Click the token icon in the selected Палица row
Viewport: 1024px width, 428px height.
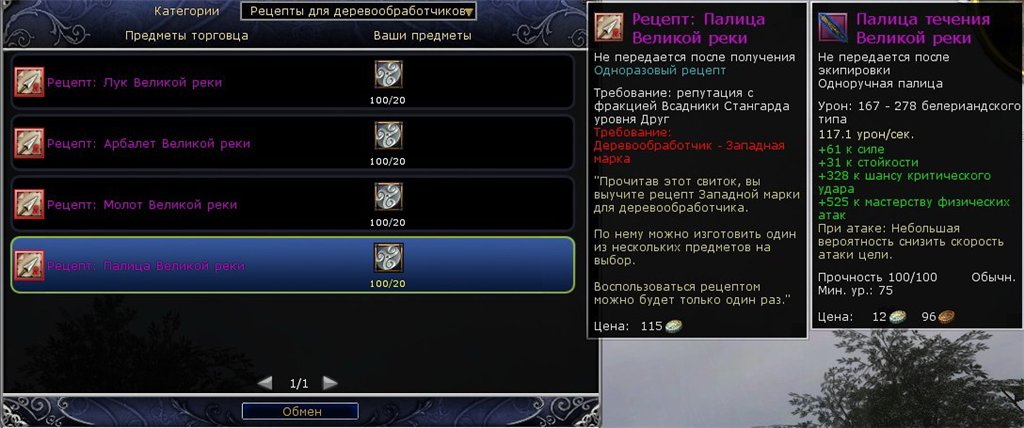(388, 257)
